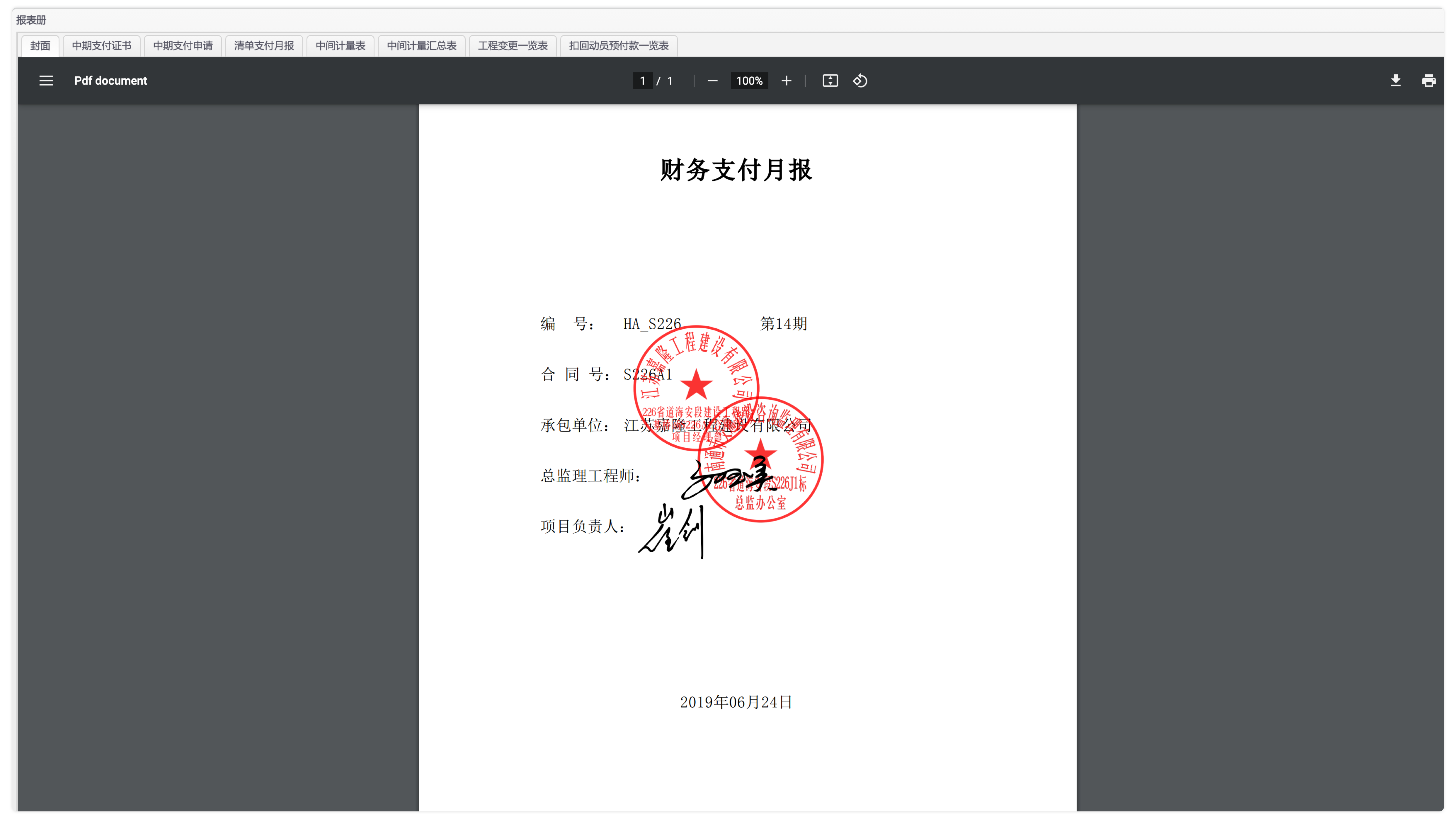Select the 工程变更一览表 tab
Viewport: 1456px width, 819px height.
coord(513,46)
